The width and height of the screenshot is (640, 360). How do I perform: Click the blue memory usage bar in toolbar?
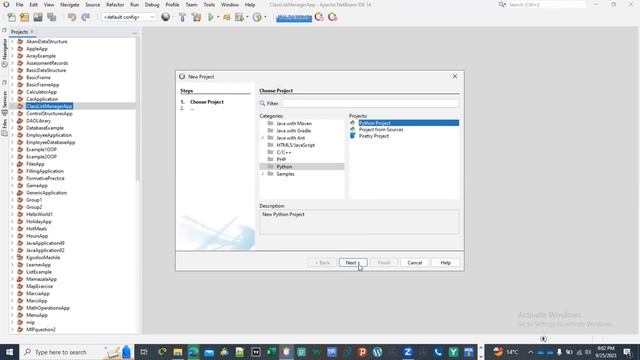pos(294,18)
